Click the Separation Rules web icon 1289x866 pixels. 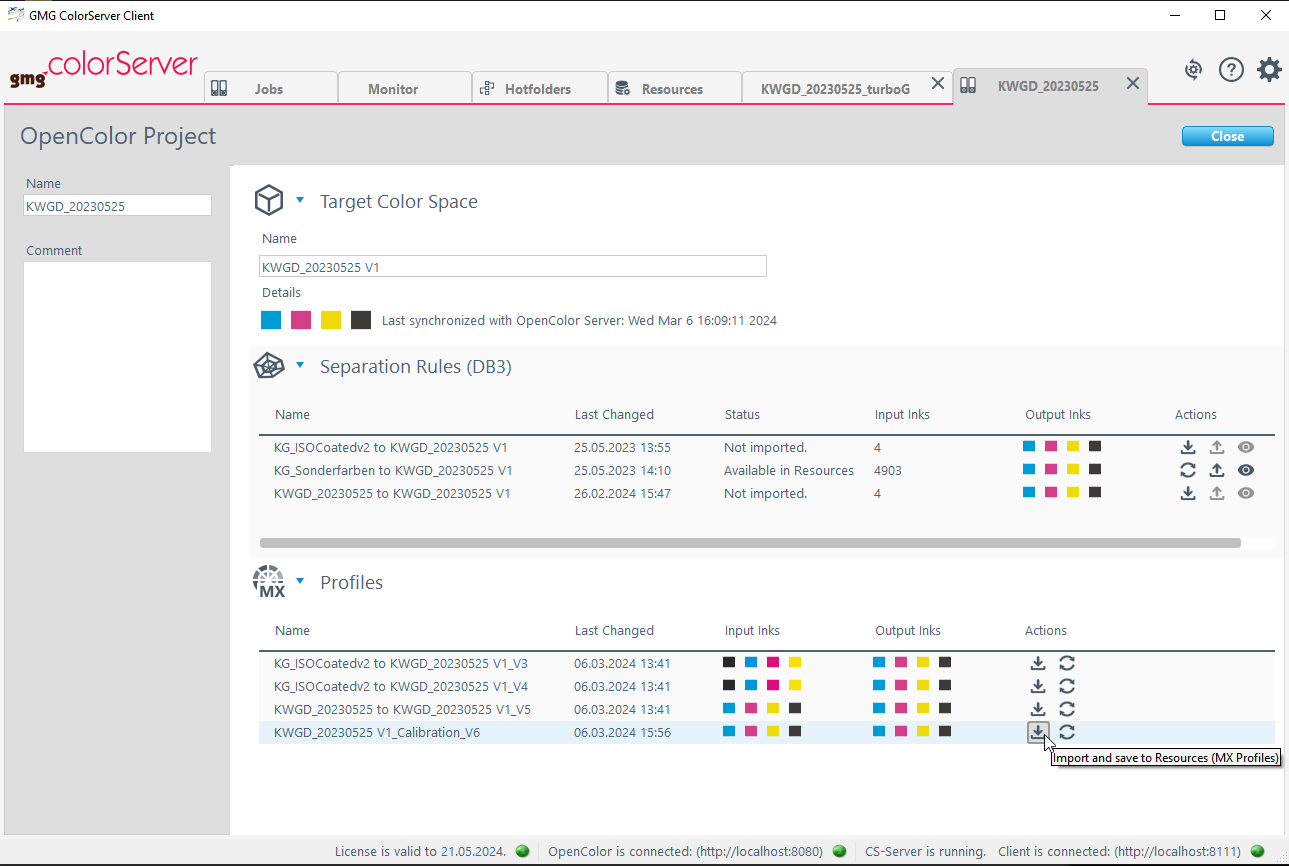tap(269, 366)
